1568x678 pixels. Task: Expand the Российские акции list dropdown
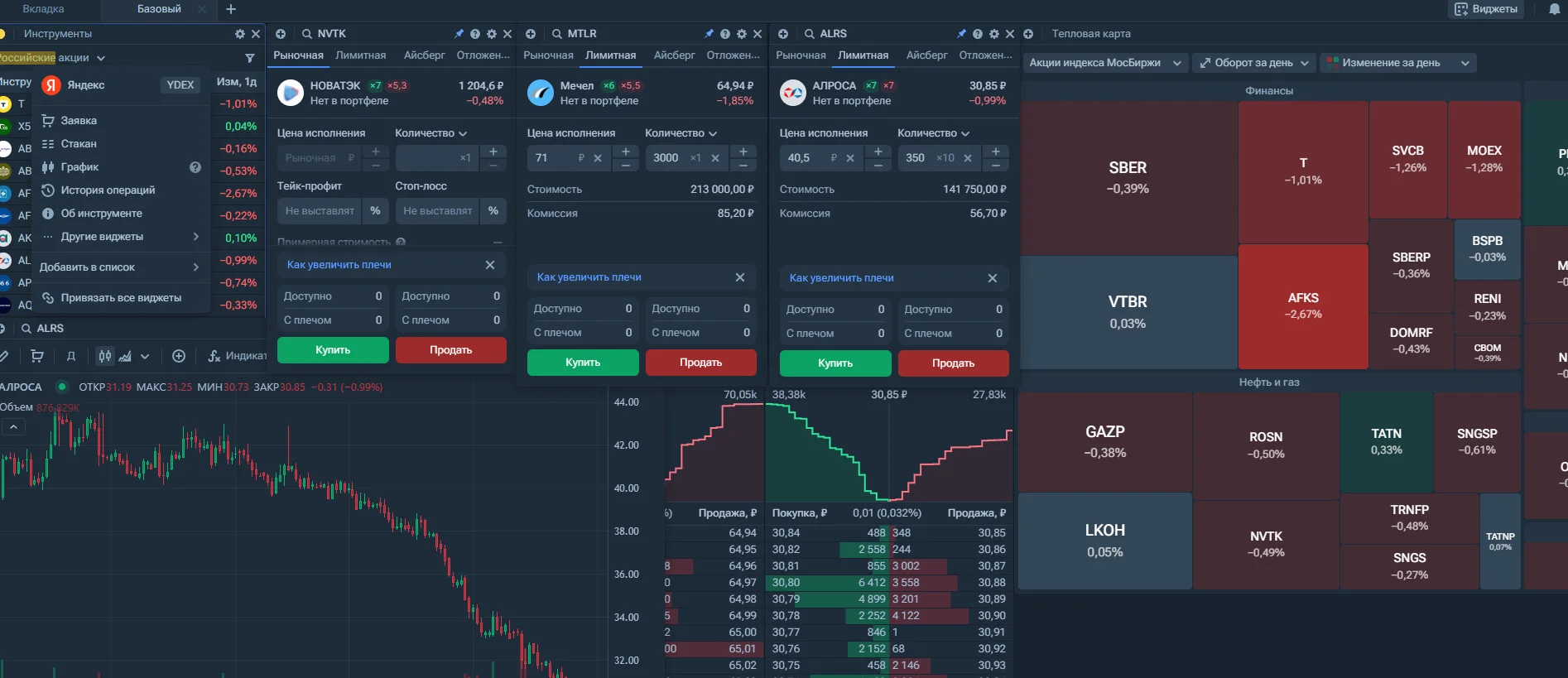pyautogui.click(x=101, y=58)
